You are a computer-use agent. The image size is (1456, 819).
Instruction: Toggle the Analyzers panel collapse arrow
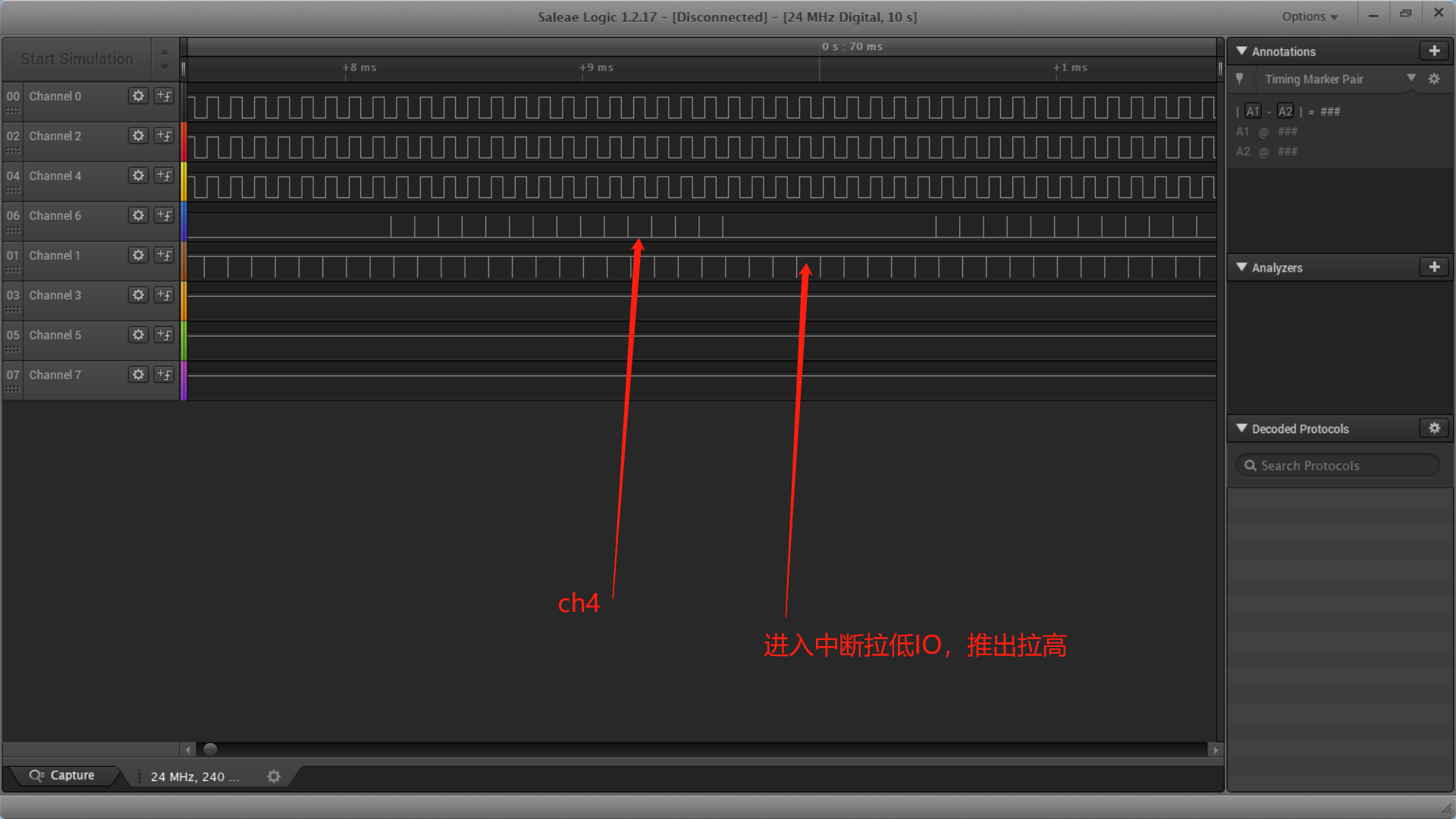pyautogui.click(x=1244, y=267)
